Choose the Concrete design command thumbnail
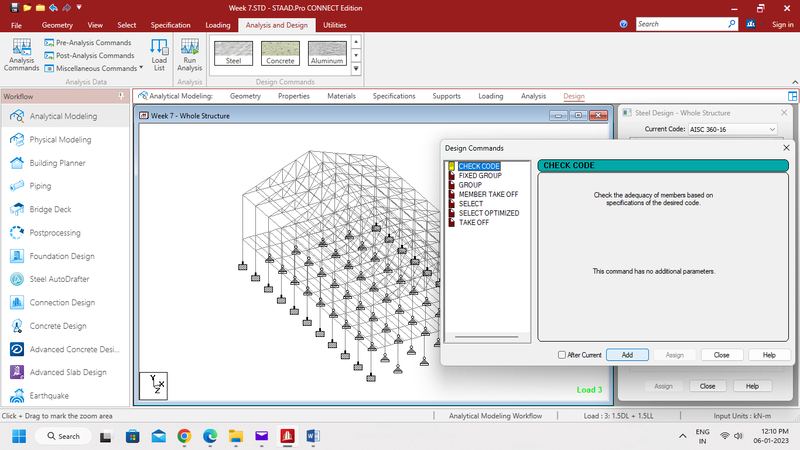This screenshot has height=450, width=800. (x=281, y=53)
